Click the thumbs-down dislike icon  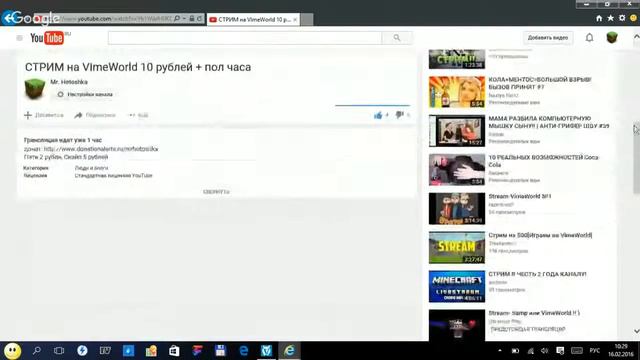coord(399,115)
